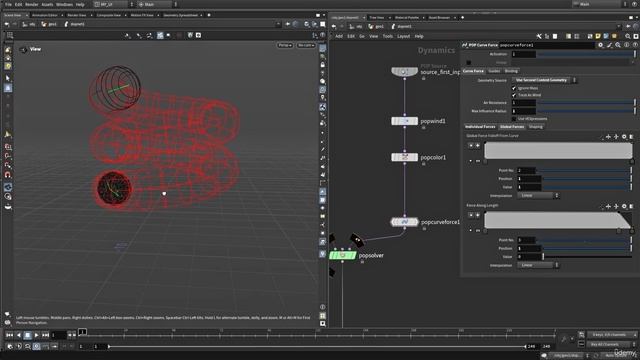Click the Global Animation Options icon at playbar left
The height and width of the screenshot is (360, 640).
point(9,347)
